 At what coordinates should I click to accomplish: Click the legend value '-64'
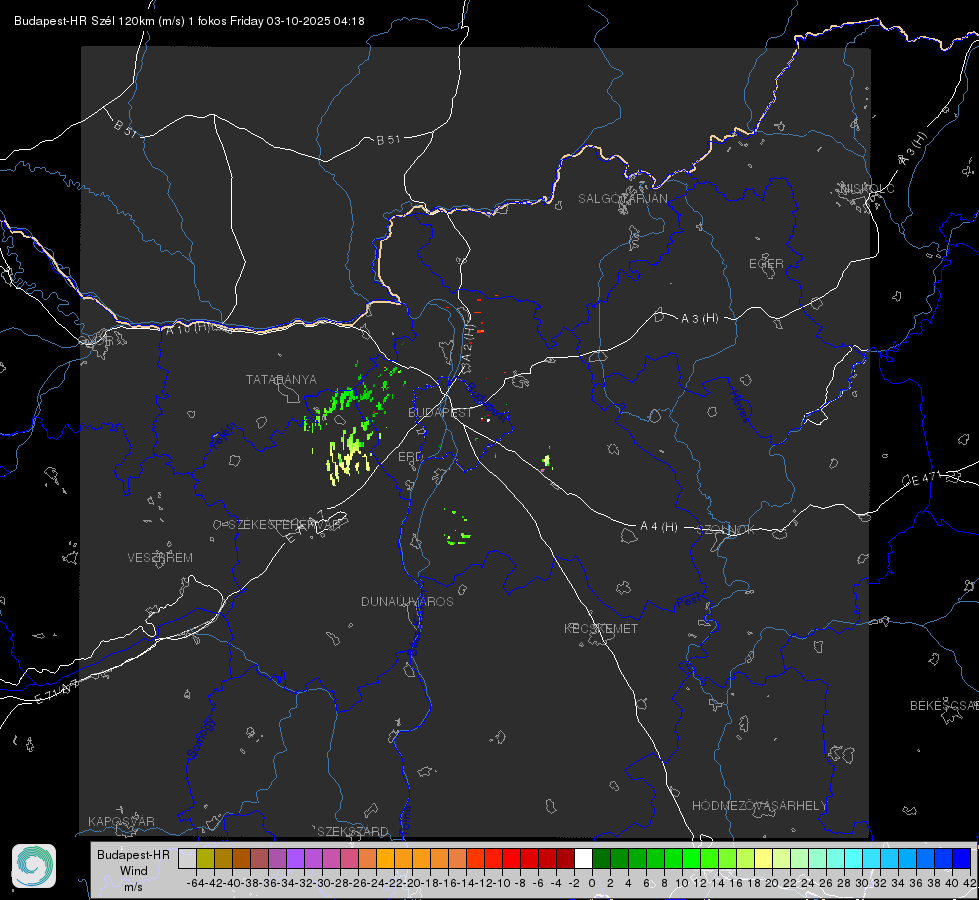(197, 883)
